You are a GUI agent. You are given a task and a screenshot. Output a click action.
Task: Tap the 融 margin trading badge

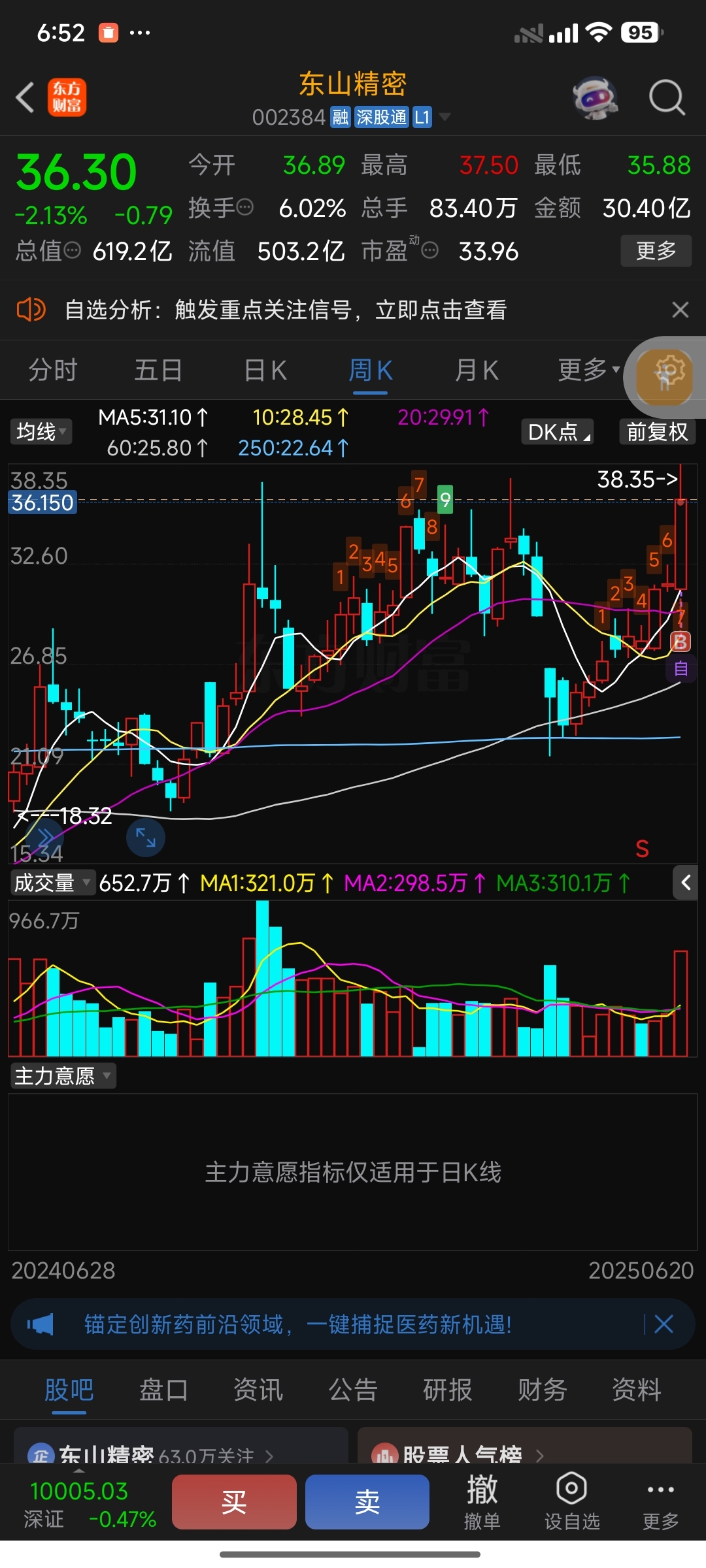pyautogui.click(x=340, y=117)
